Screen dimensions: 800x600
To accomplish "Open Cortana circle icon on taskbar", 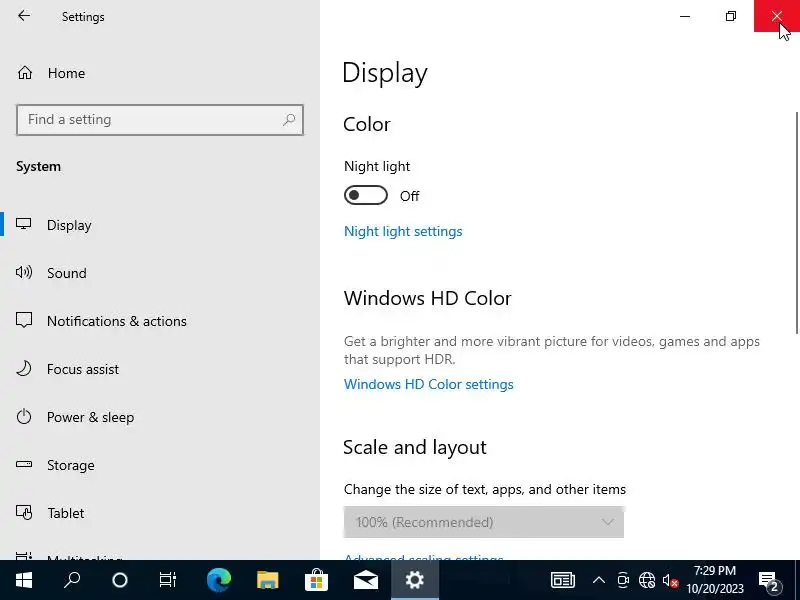I will (x=120, y=580).
